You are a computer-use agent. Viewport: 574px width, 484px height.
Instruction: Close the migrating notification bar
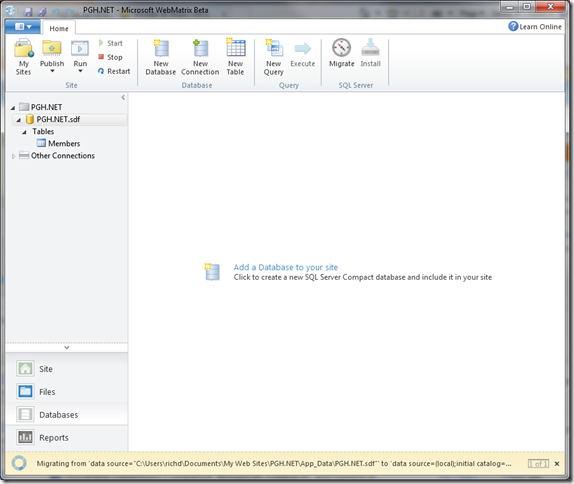click(x=557, y=464)
